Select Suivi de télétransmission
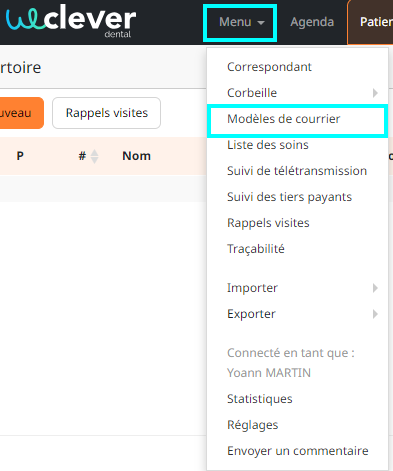Screen dimensions: 393x471 click(x=297, y=171)
